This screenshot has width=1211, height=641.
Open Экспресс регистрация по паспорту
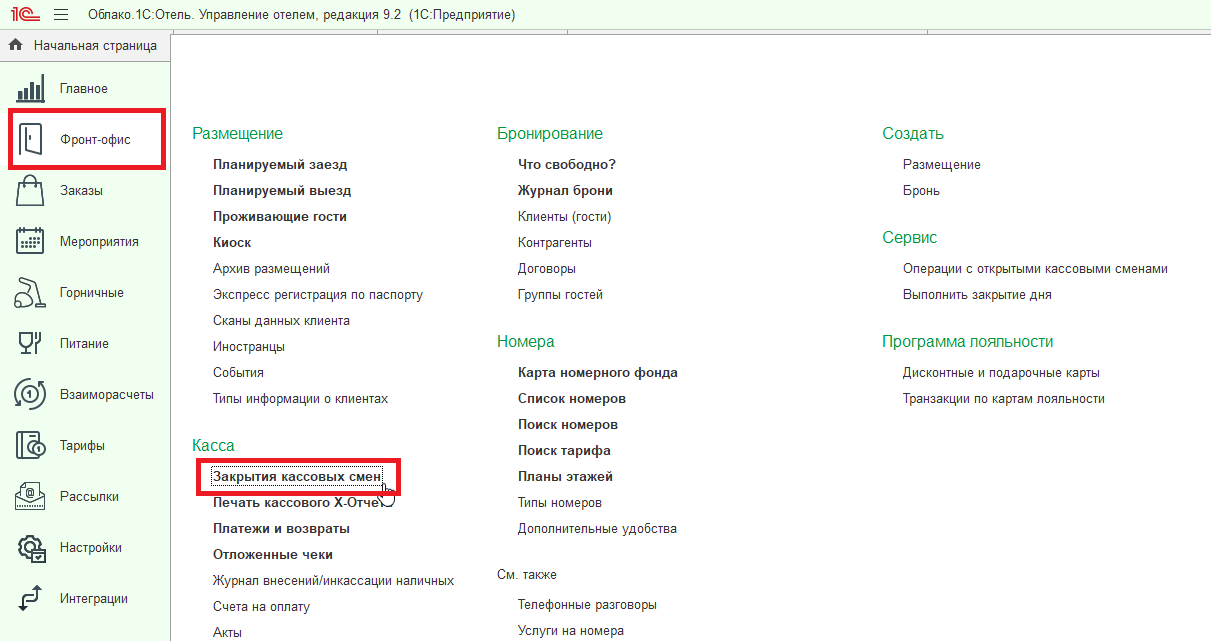[x=318, y=295]
